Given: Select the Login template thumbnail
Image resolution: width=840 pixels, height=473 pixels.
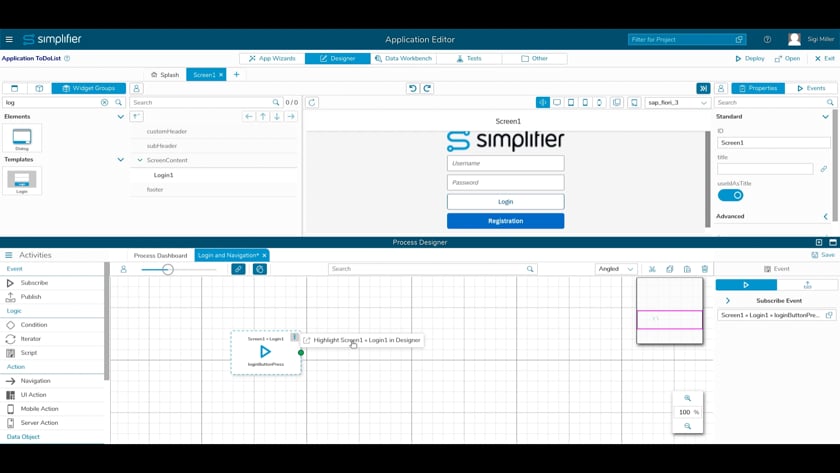Looking at the screenshot, I should (21, 181).
